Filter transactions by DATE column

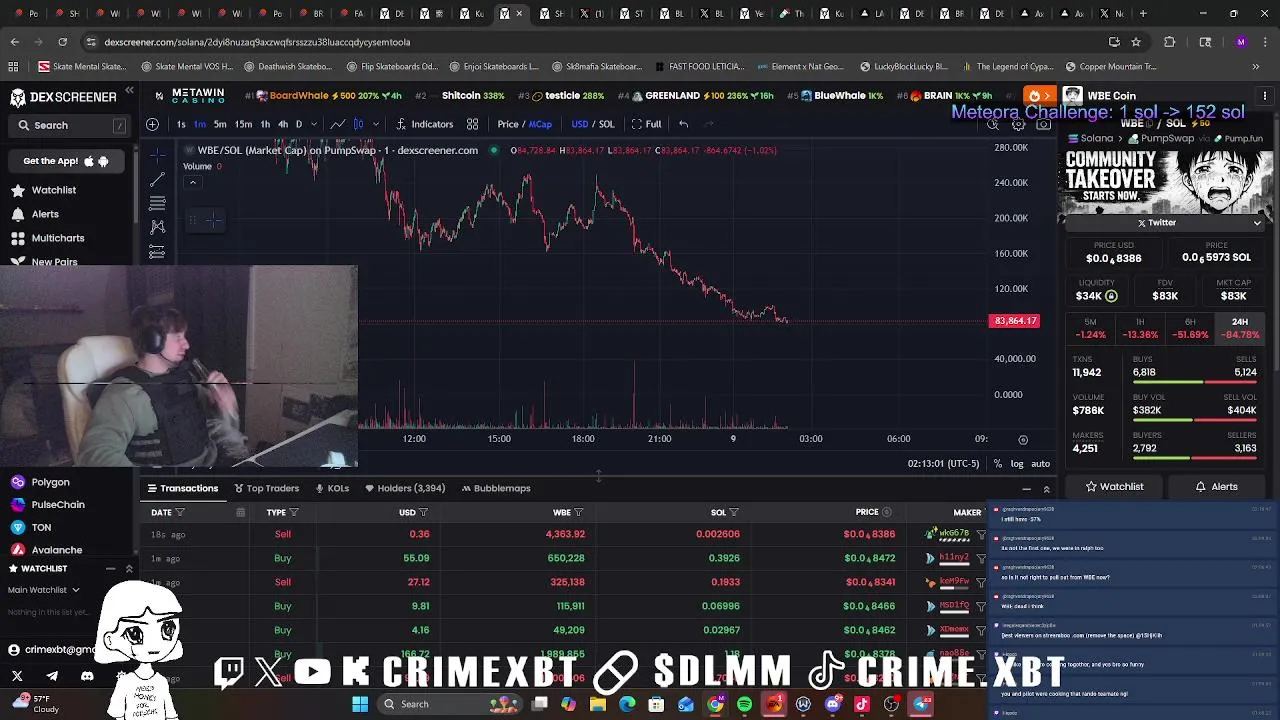(180, 512)
